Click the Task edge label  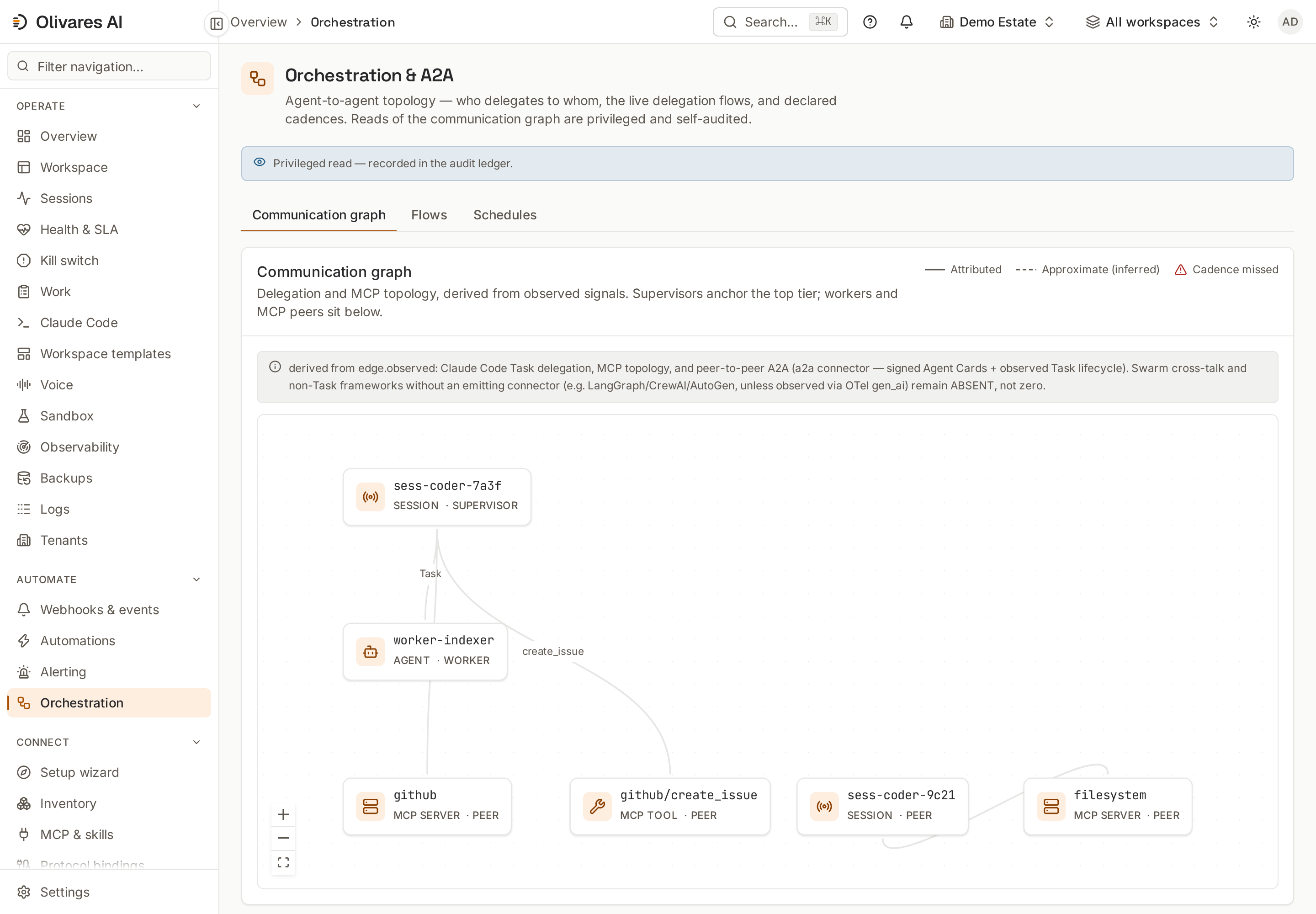[x=430, y=573]
